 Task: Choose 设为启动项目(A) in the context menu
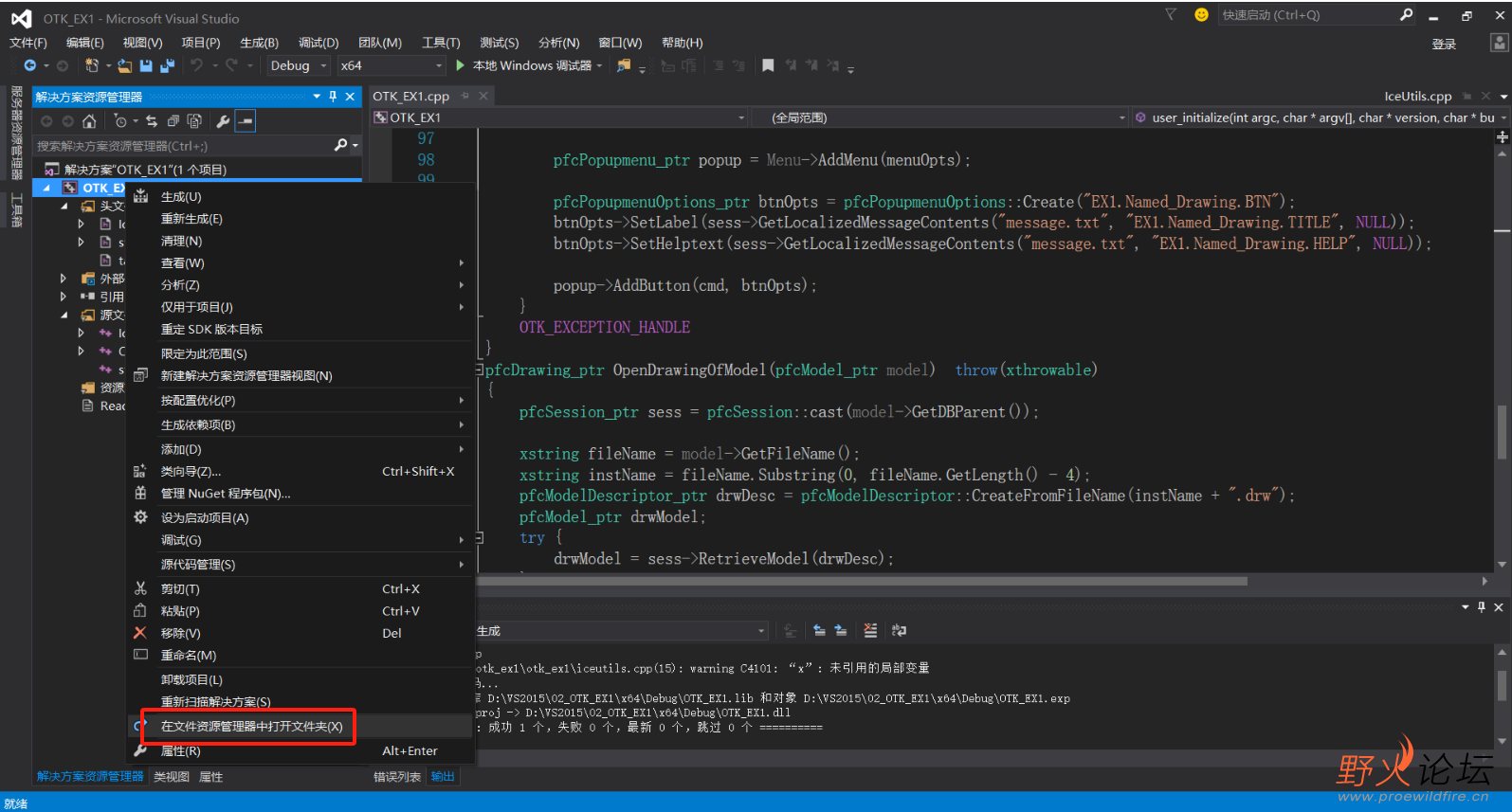(x=300, y=518)
